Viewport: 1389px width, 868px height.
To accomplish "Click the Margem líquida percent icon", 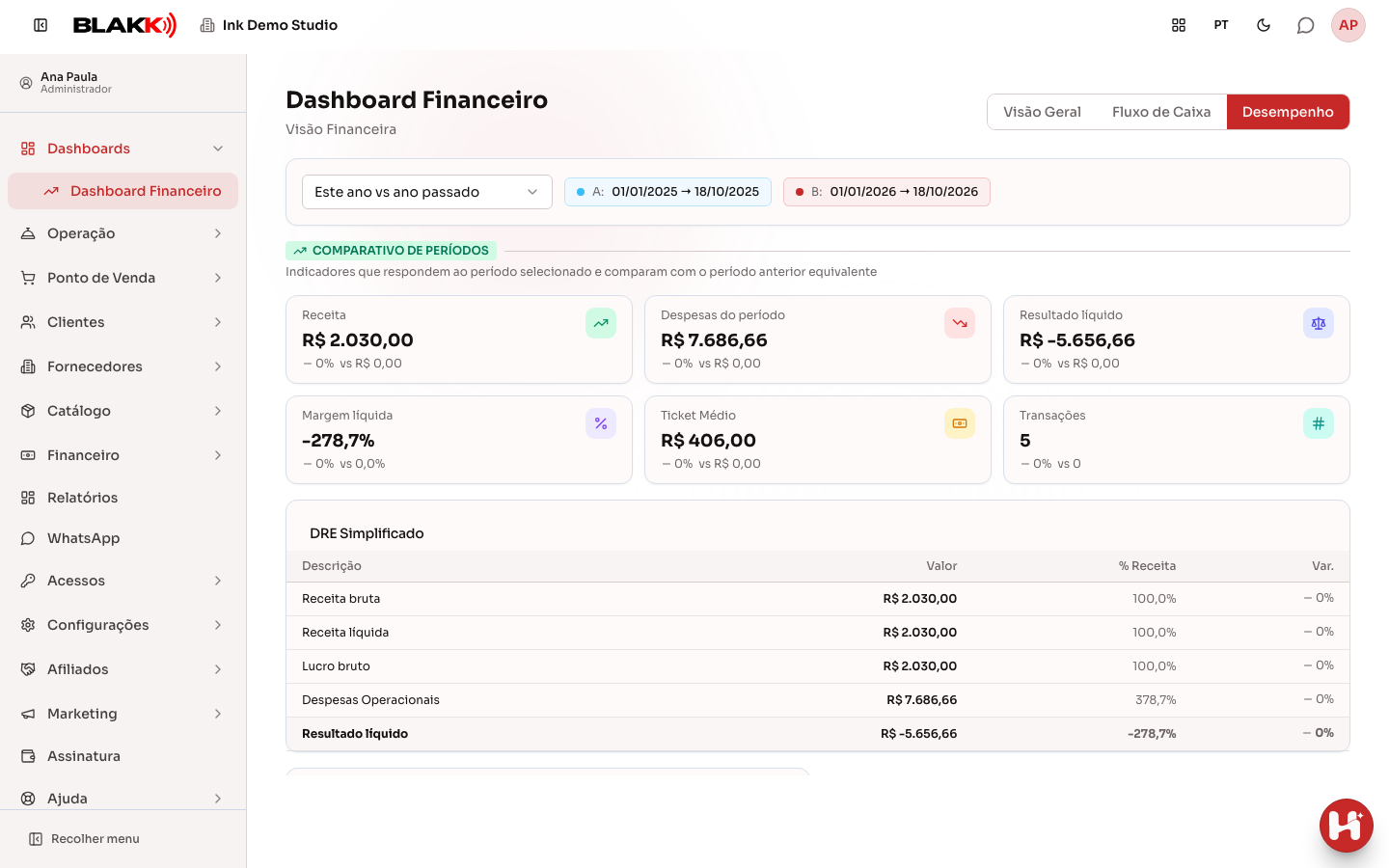I will click(601, 423).
